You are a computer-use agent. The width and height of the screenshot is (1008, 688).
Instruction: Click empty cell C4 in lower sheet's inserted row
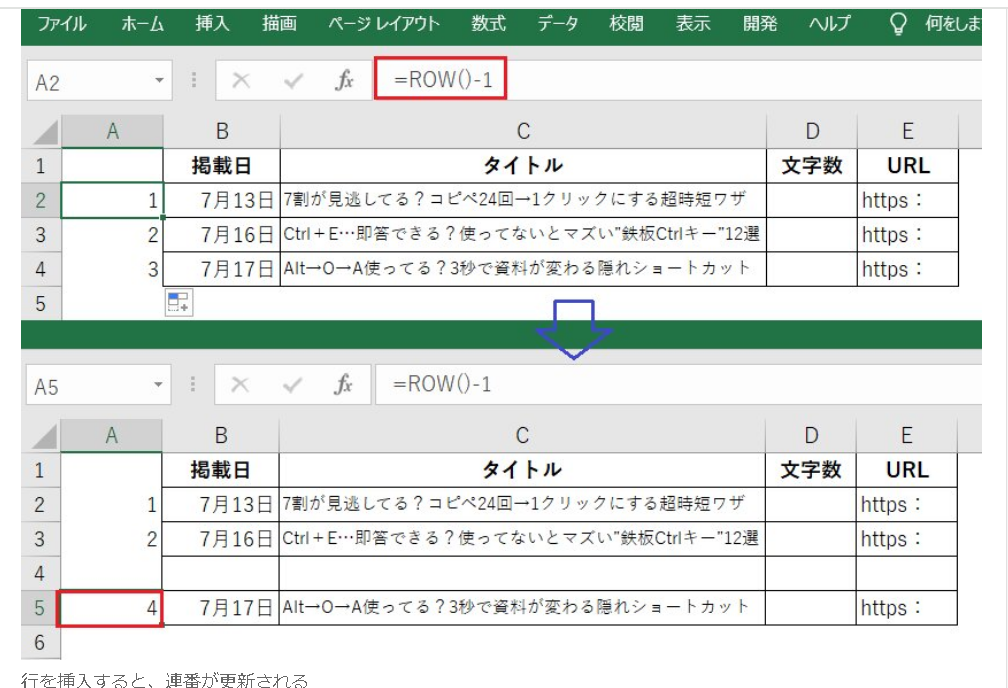pyautogui.click(x=522, y=574)
